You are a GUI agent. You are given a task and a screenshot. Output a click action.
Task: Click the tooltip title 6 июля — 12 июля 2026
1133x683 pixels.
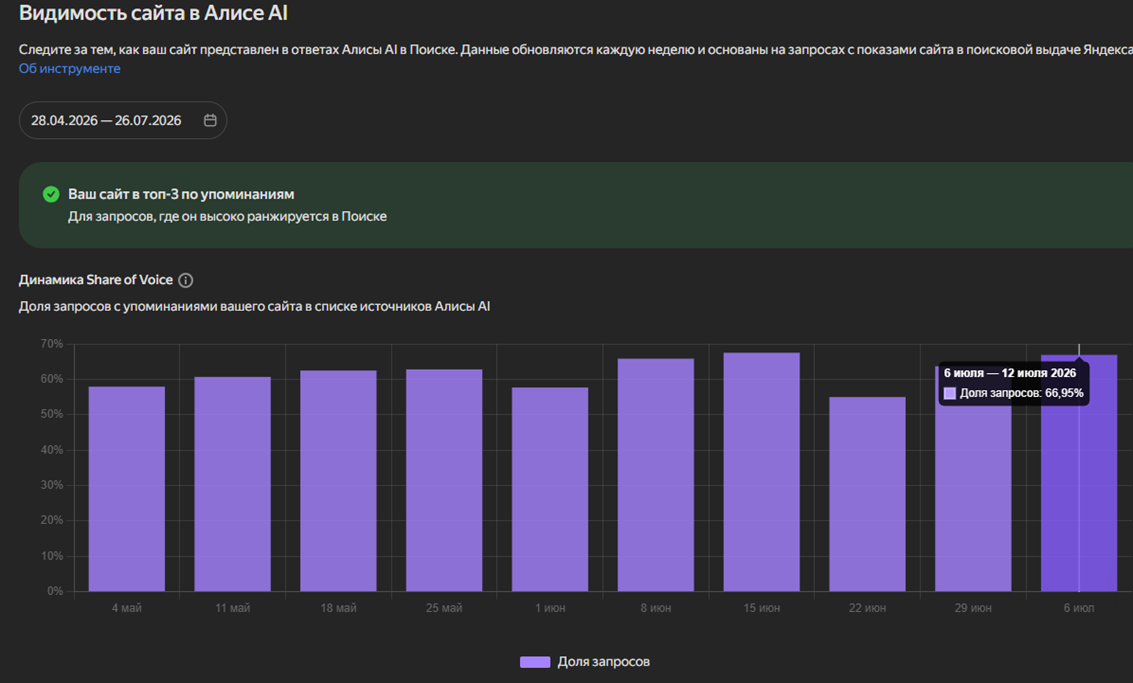1009,373
